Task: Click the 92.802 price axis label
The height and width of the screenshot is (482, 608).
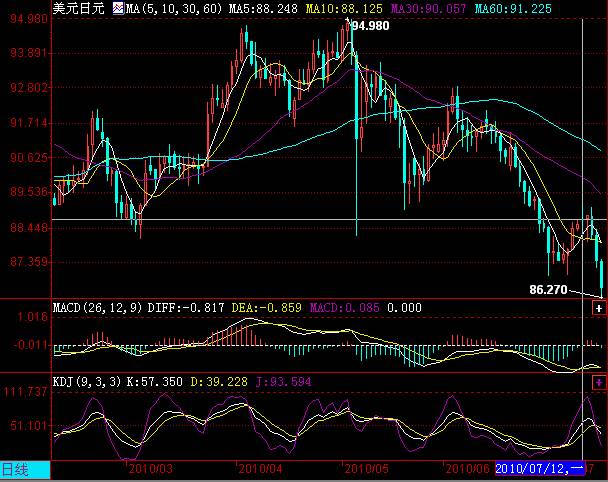Action: 29,88
